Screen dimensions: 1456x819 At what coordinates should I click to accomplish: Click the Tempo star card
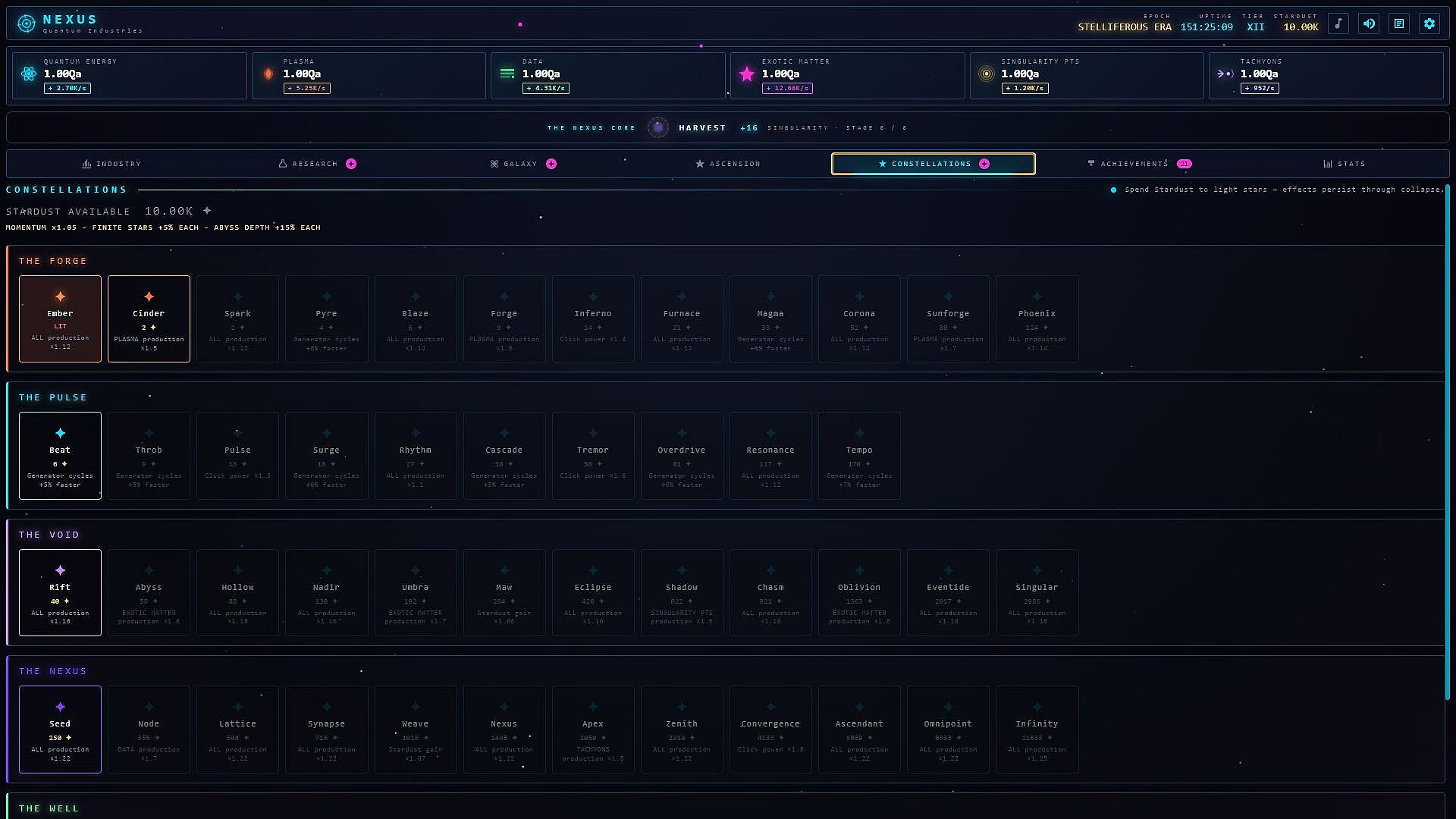(x=858, y=456)
